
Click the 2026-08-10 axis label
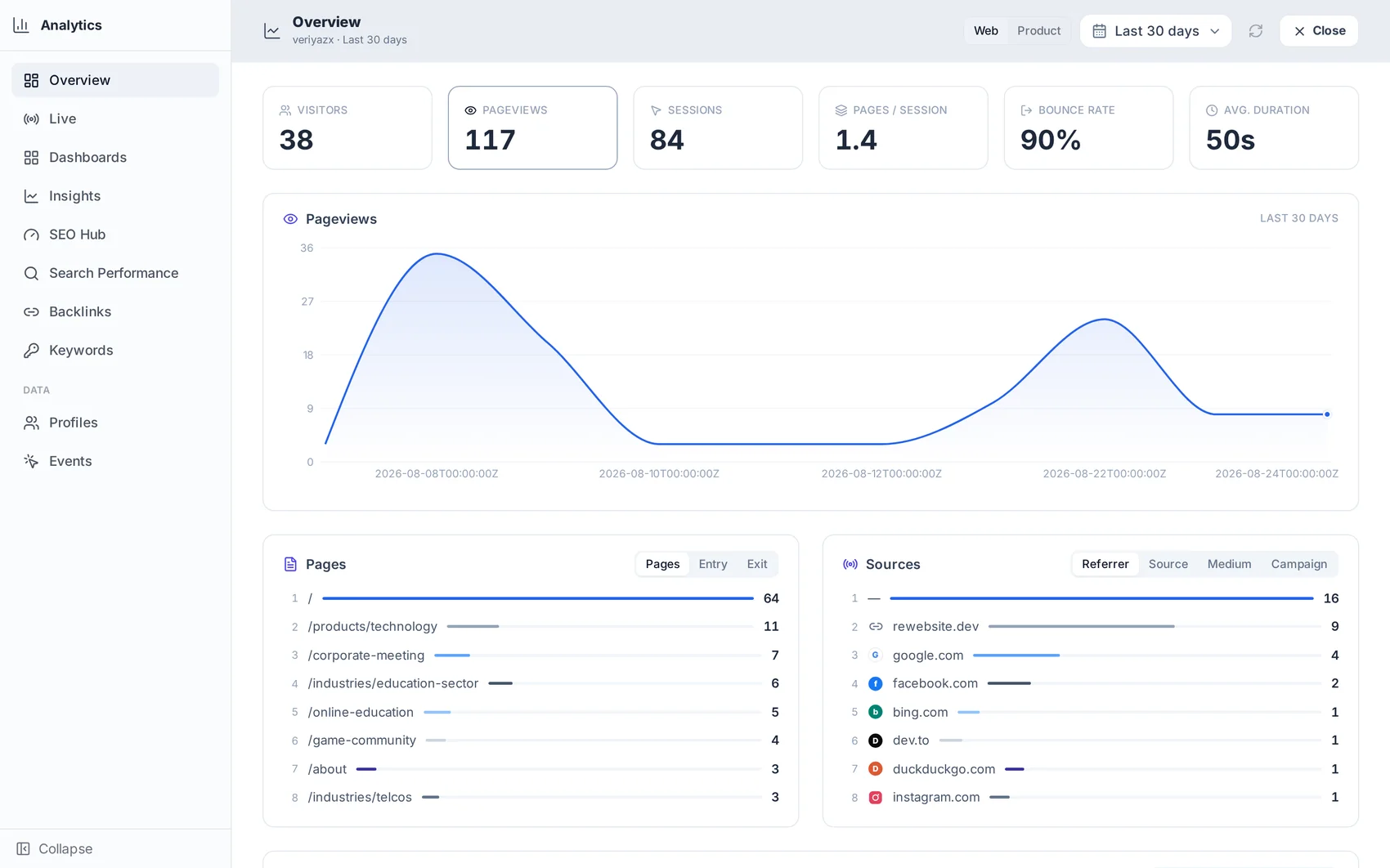click(x=659, y=474)
